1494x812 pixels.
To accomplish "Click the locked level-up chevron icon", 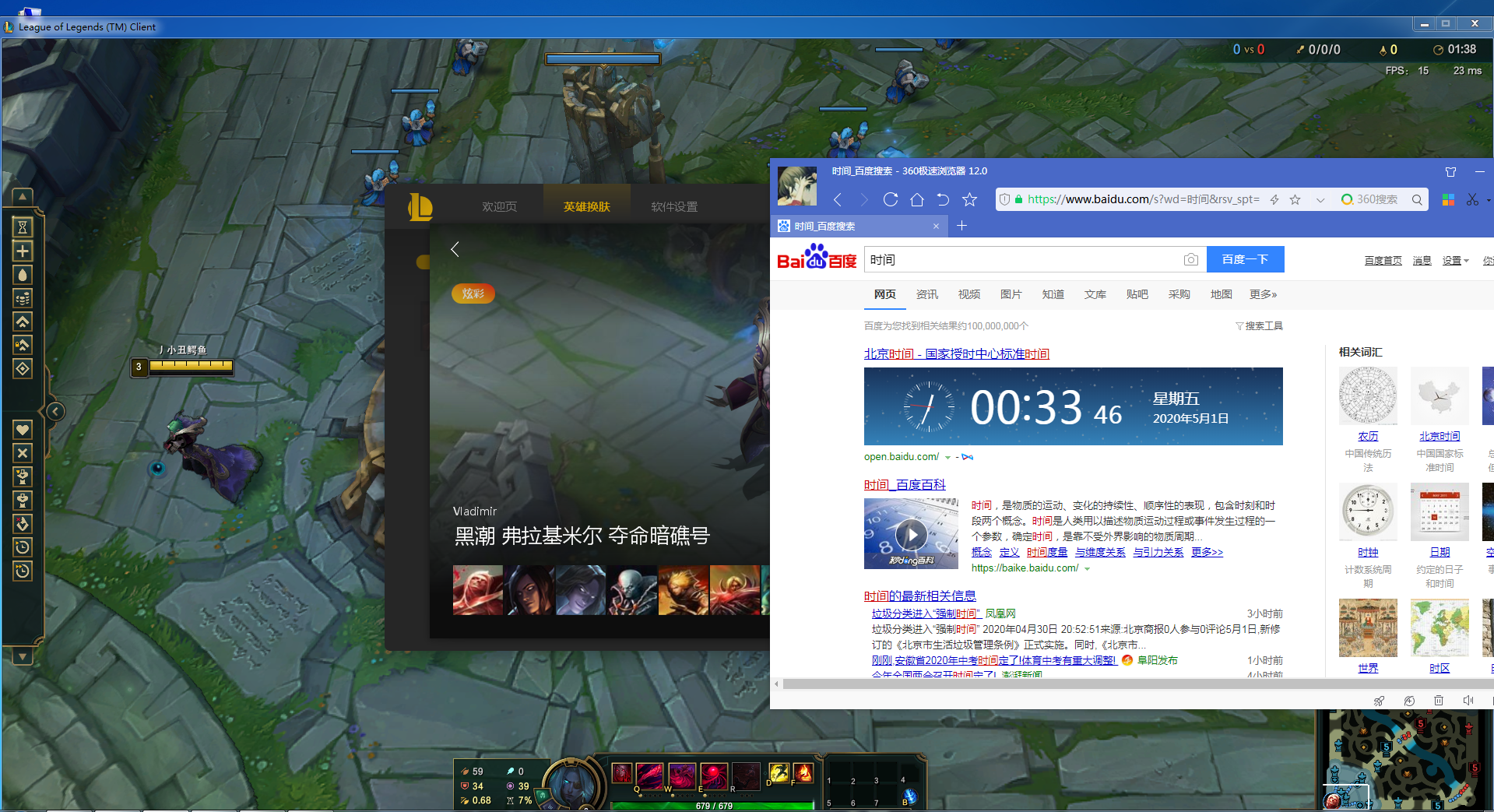I will (23, 344).
